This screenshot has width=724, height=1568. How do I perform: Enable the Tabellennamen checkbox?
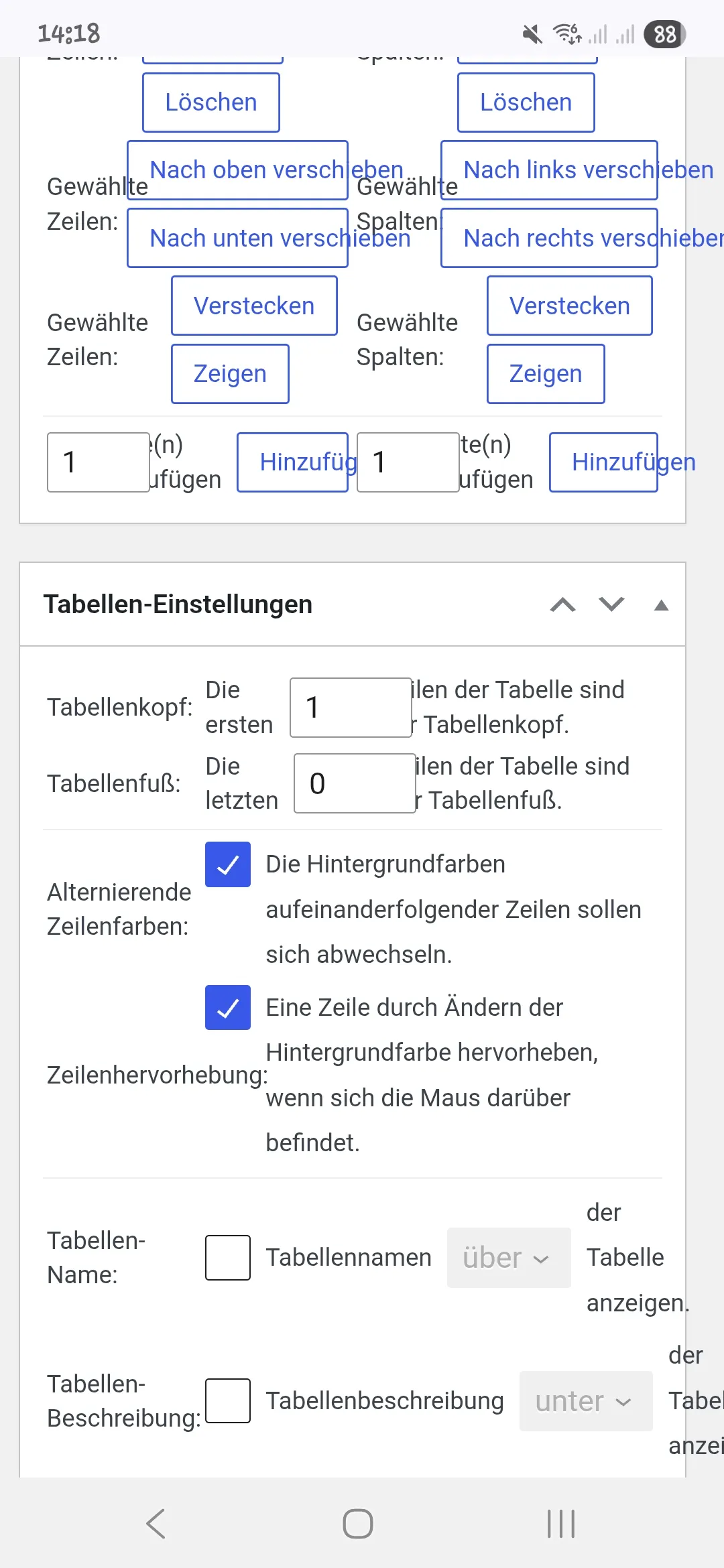(228, 1258)
